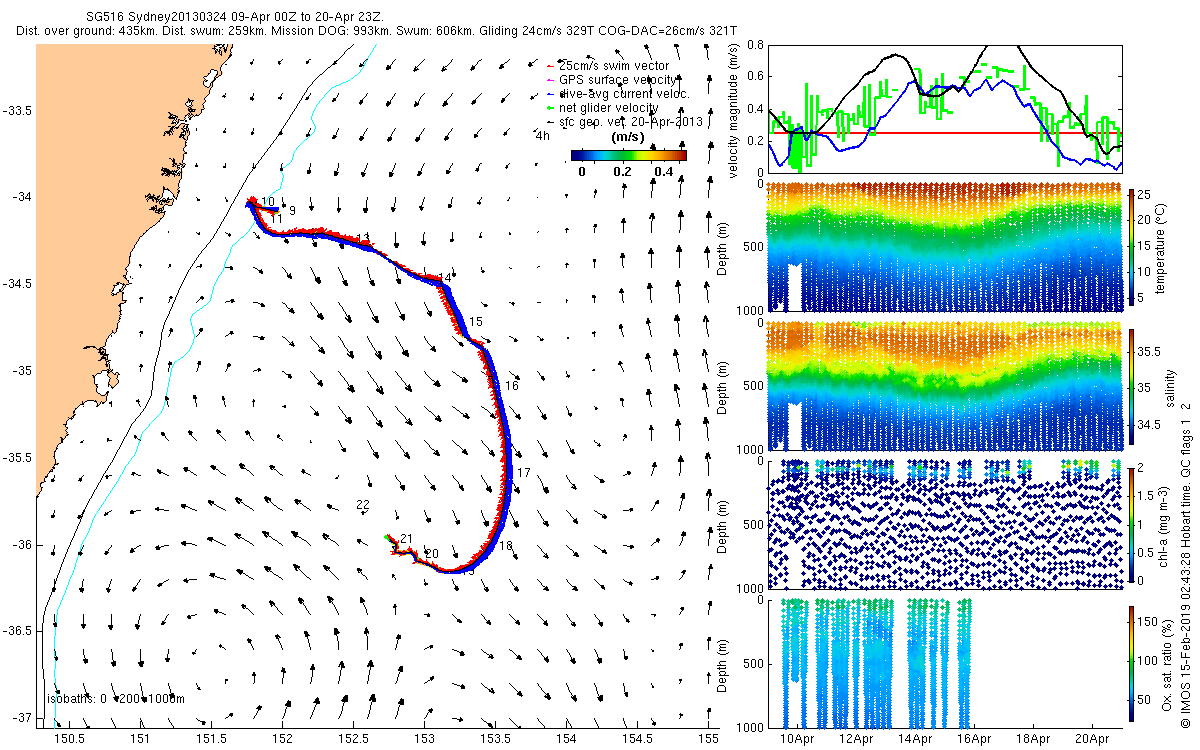Click the '20Apr' time axis tick
This screenshot has width=1200, height=750.
click(x=1093, y=739)
